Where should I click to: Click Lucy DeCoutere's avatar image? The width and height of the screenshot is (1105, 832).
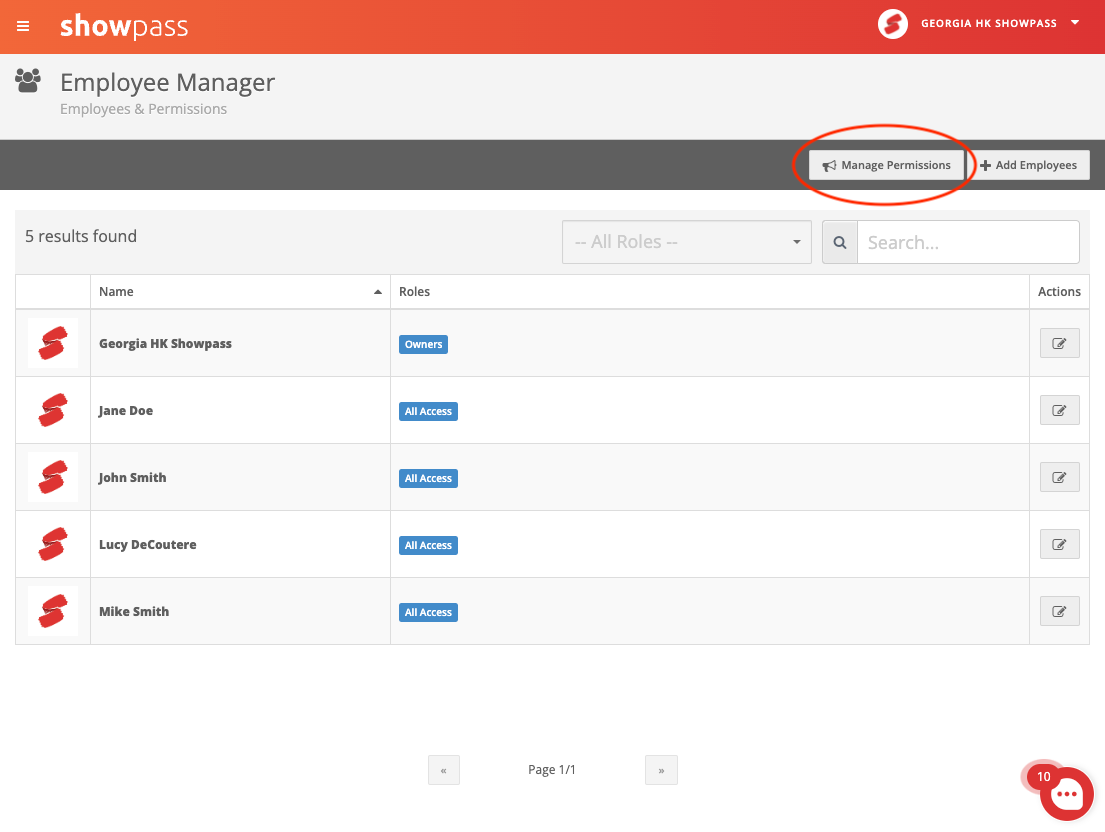click(53, 544)
